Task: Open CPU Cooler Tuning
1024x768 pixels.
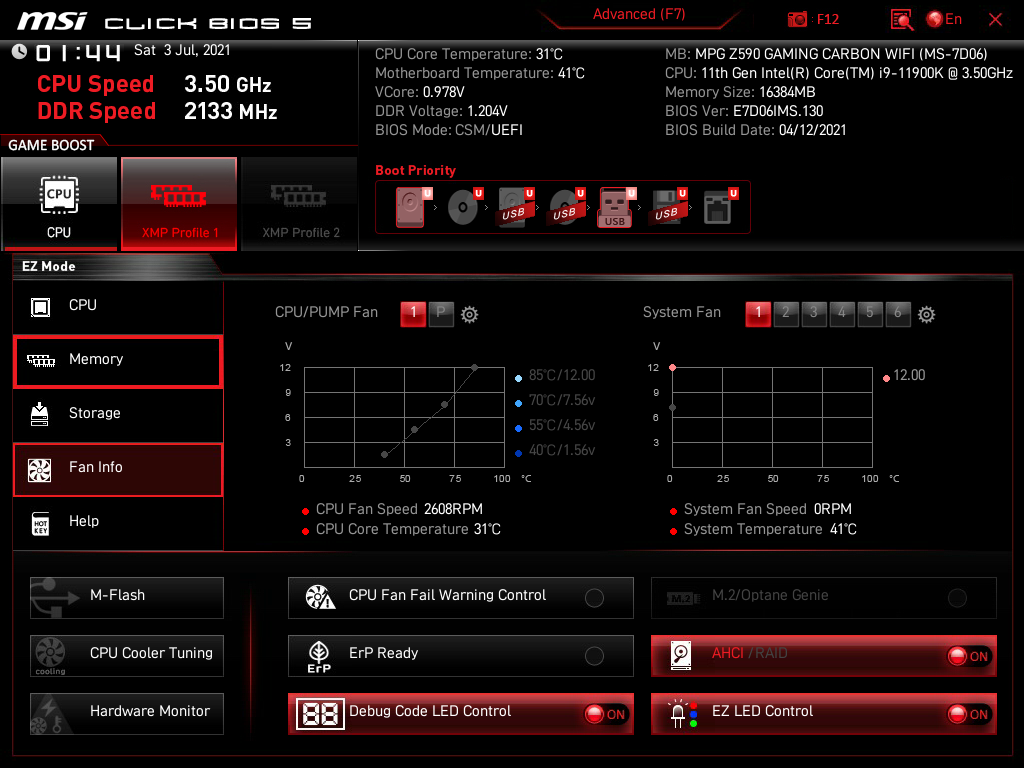Action: [x=127, y=656]
